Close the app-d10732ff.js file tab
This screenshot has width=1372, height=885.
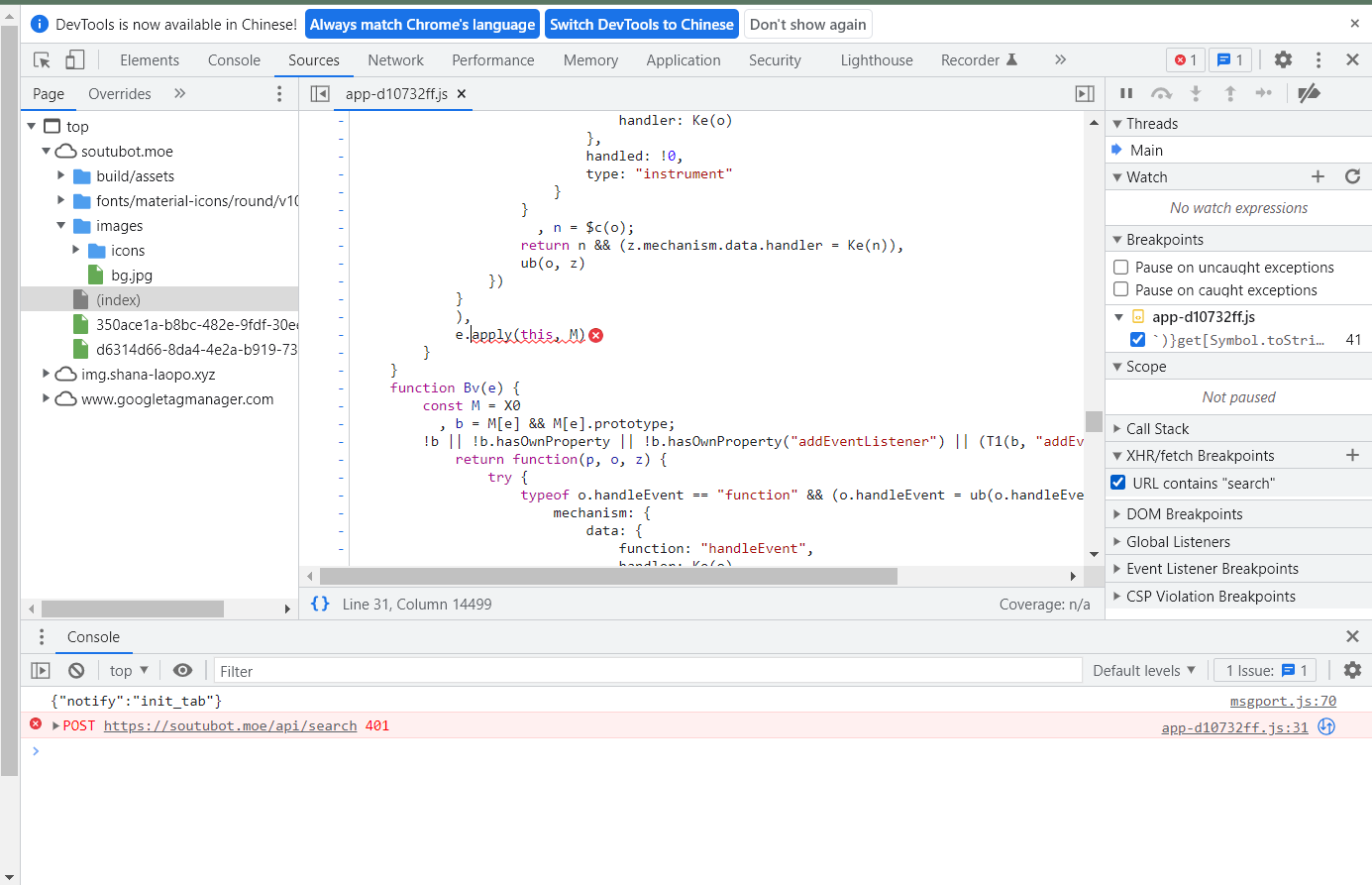pyautogui.click(x=462, y=94)
